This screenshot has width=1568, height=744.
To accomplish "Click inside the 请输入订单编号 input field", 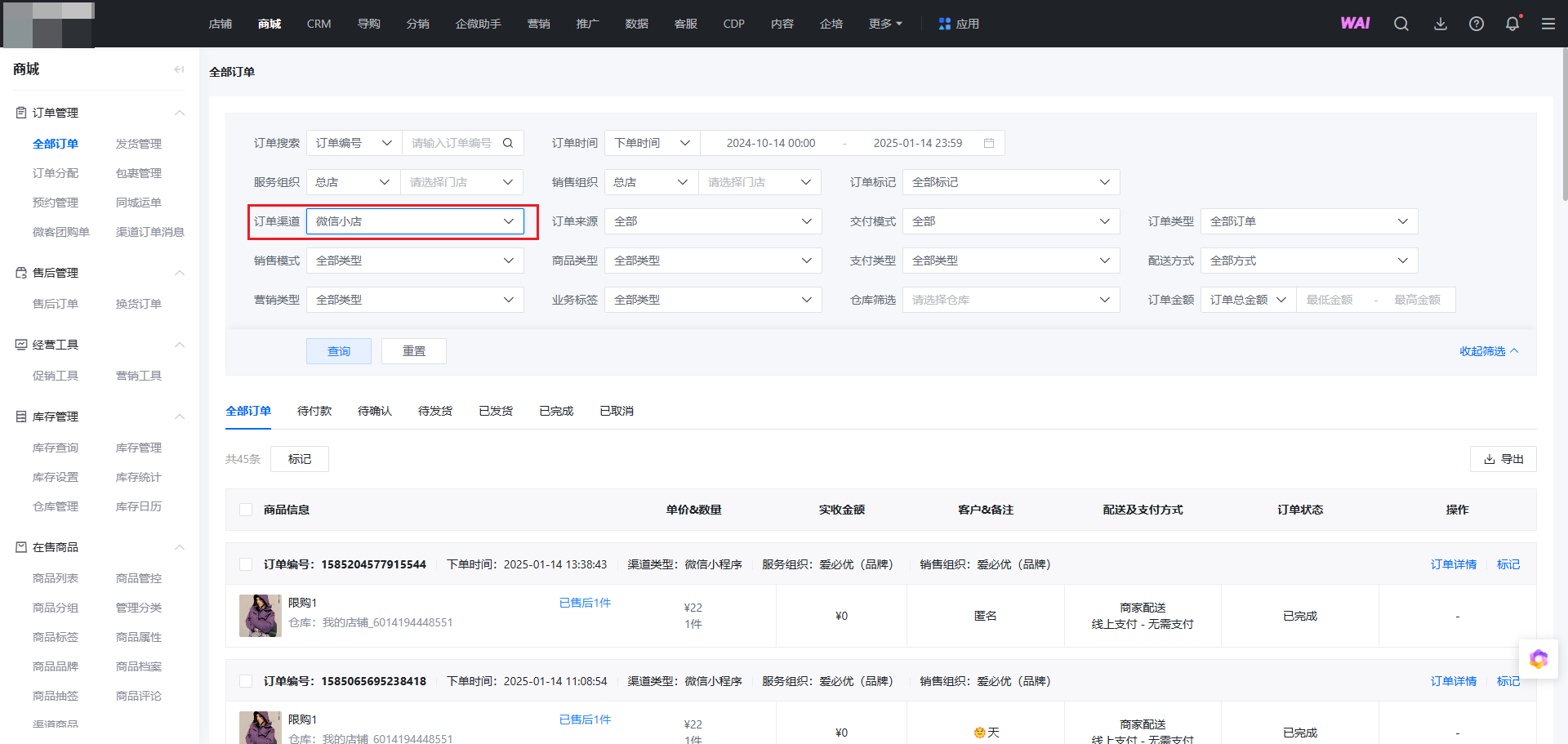I will (452, 143).
